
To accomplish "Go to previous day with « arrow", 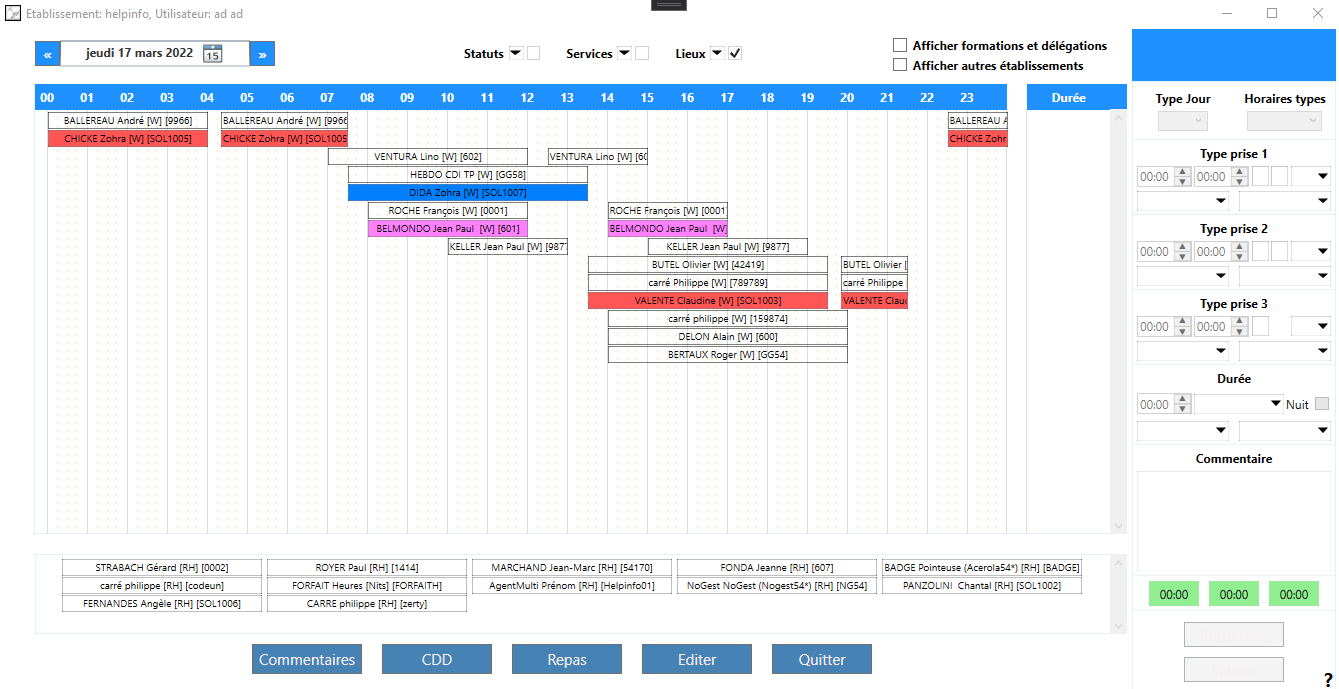I will pyautogui.click(x=47, y=54).
